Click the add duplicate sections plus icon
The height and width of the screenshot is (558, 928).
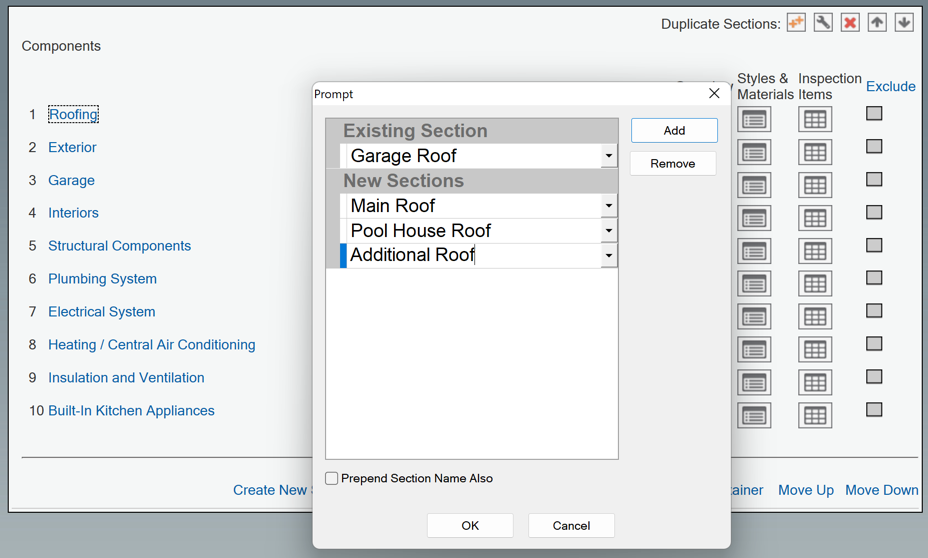796,22
